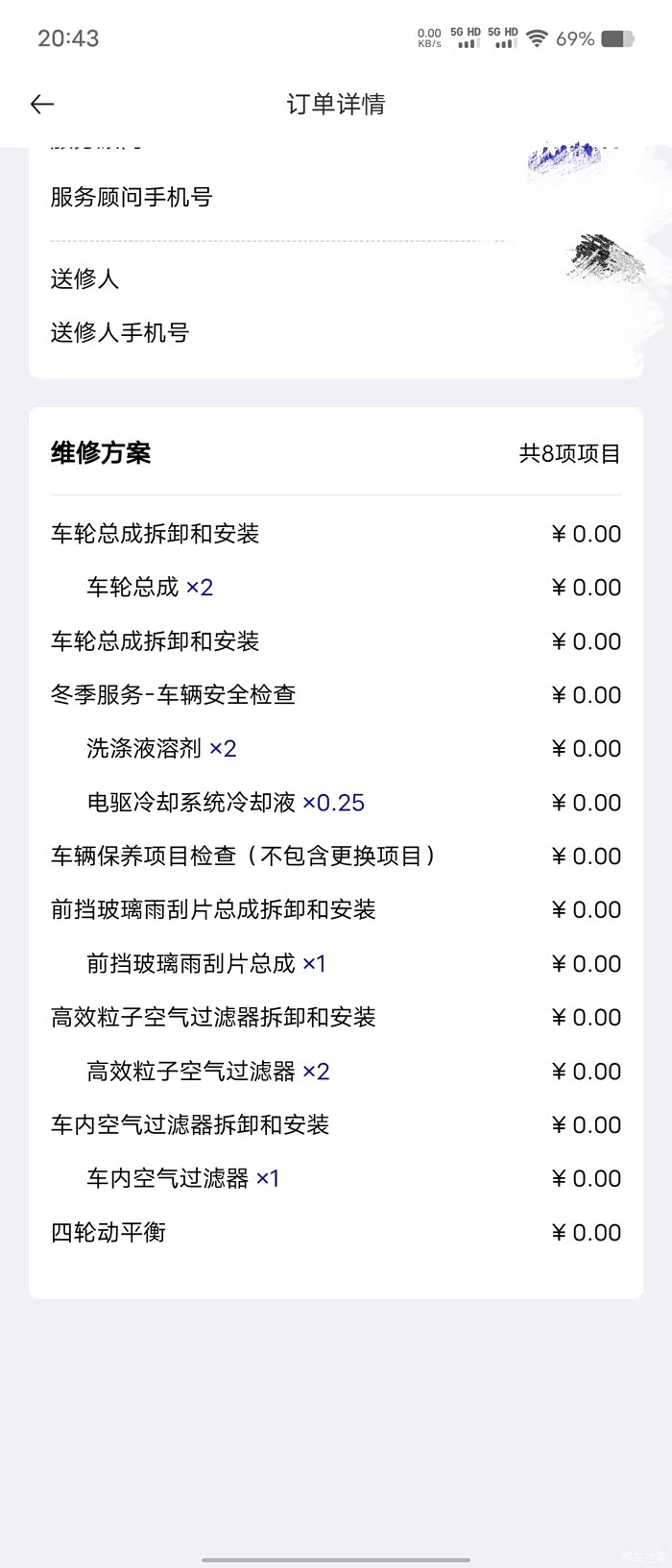The height and width of the screenshot is (1568, 672).
Task: Tap the back arrow icon
Action: coord(42,105)
